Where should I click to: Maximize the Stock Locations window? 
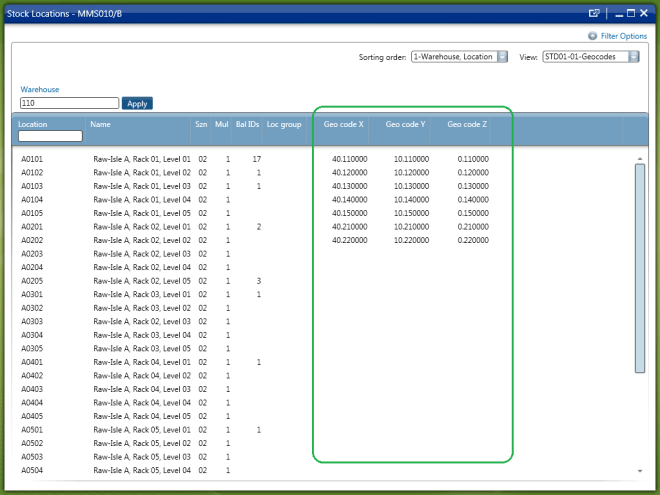point(630,14)
